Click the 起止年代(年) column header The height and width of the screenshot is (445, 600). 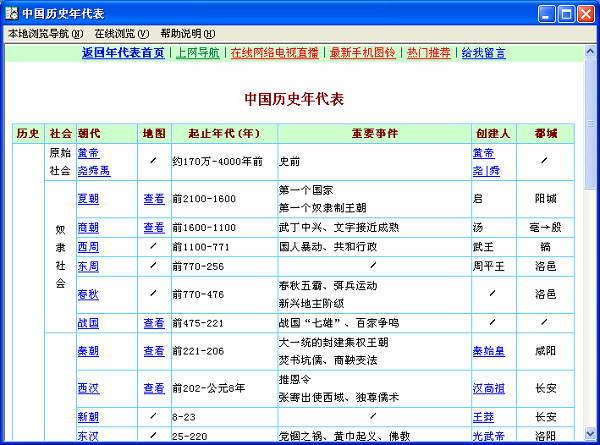[224, 134]
